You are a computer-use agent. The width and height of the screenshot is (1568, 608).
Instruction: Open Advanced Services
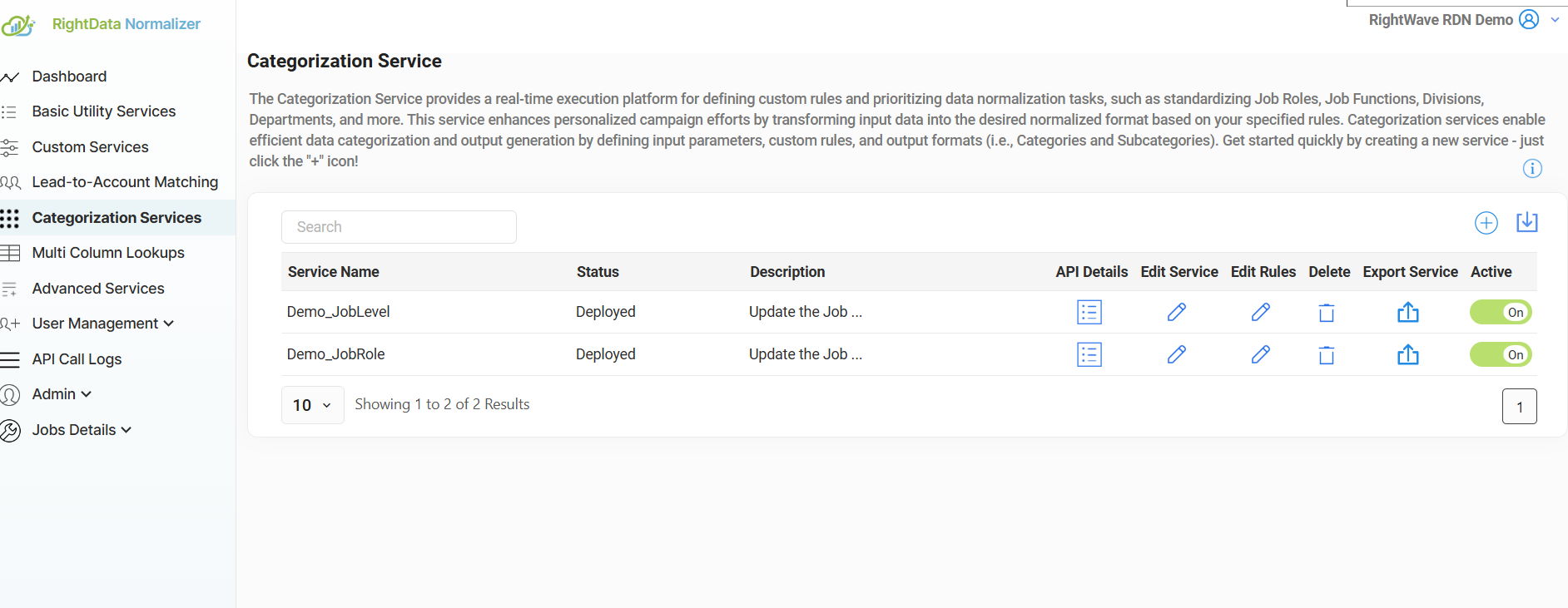98,289
